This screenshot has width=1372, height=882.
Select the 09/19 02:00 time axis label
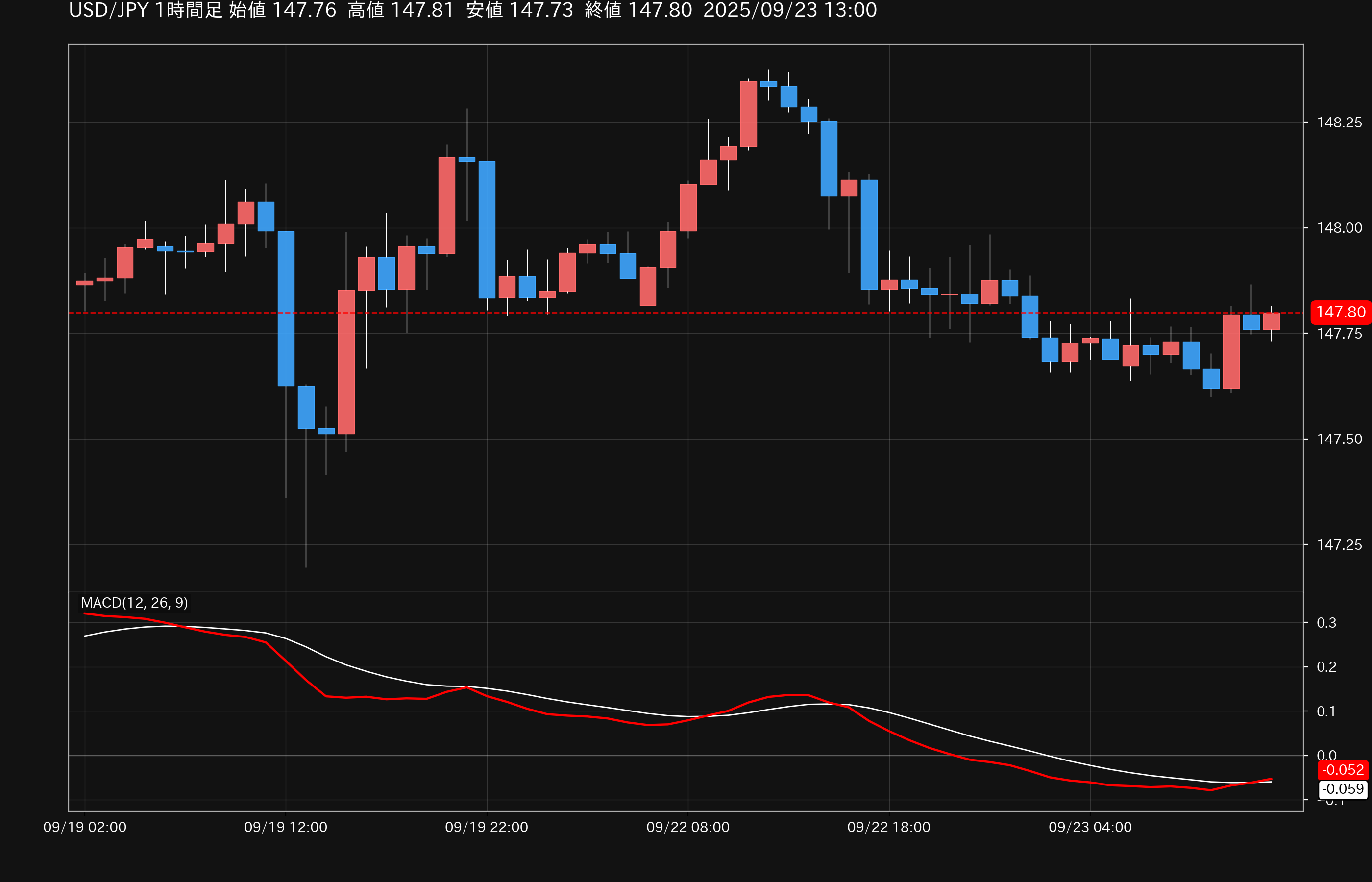tap(85, 827)
